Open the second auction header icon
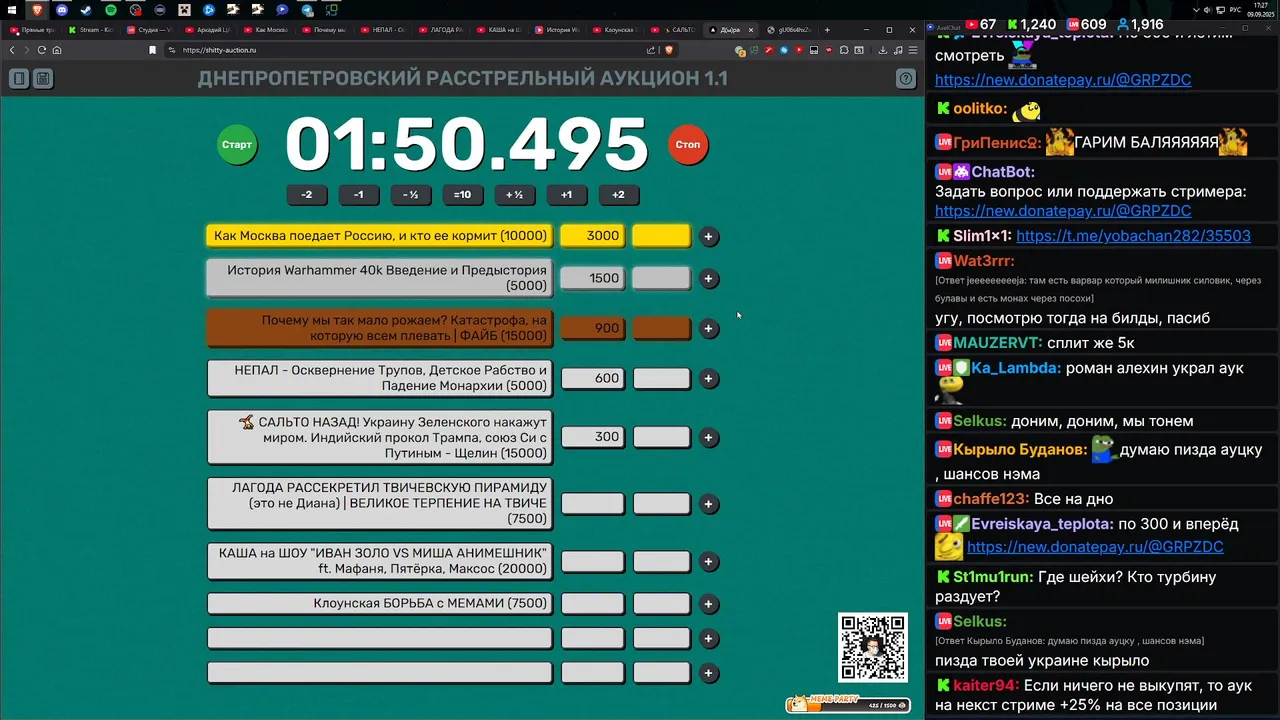 coord(43,78)
